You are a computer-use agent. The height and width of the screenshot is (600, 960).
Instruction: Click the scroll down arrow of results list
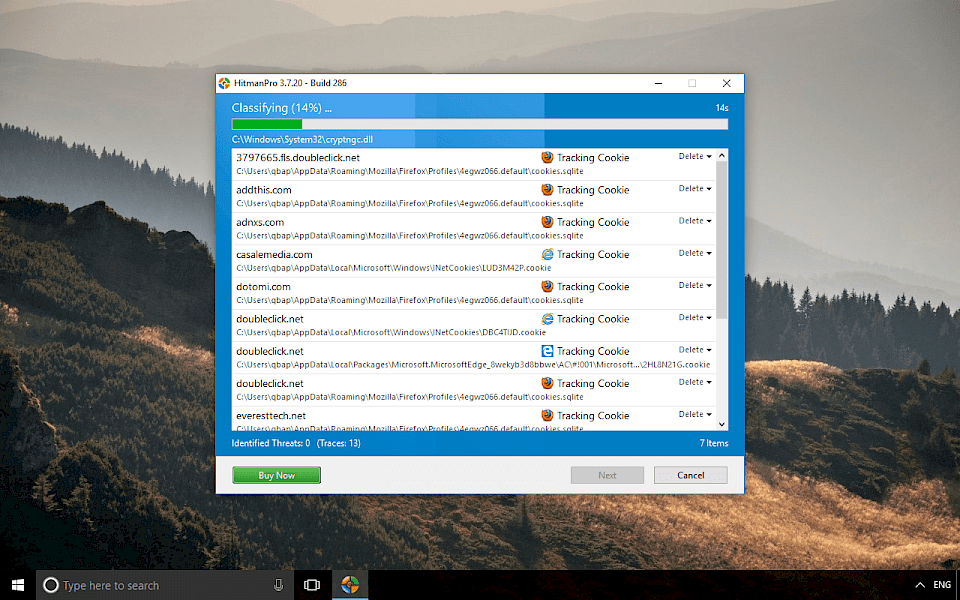(722, 424)
